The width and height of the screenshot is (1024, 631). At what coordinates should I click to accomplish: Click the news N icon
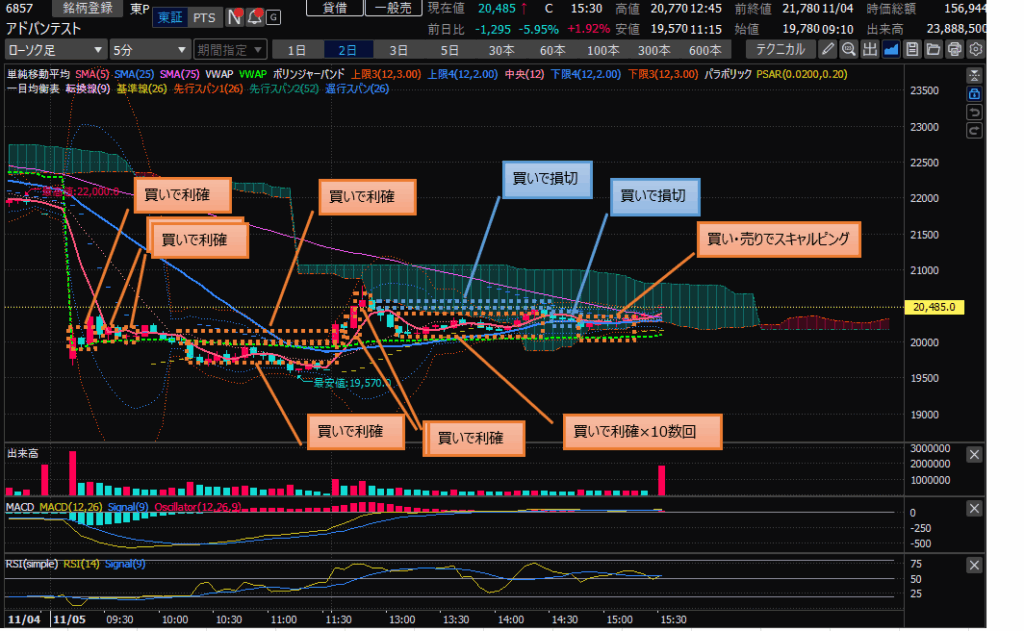(x=234, y=17)
